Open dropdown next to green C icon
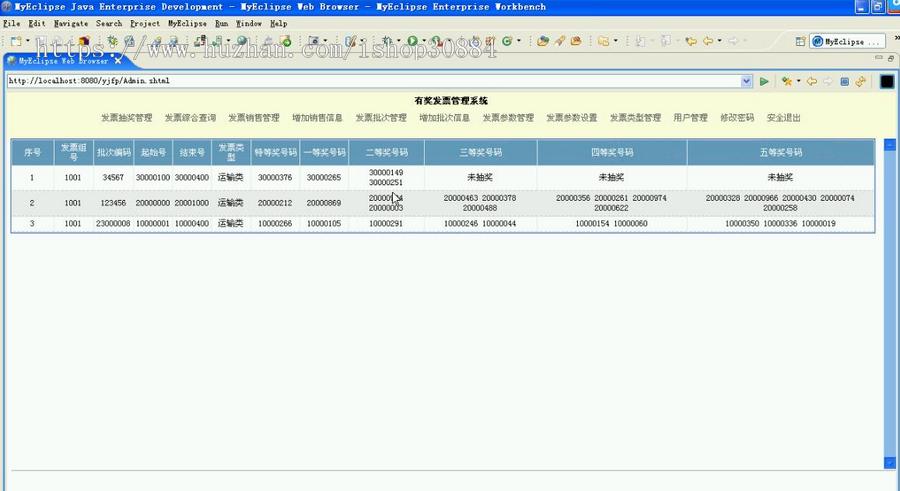 click(519, 41)
